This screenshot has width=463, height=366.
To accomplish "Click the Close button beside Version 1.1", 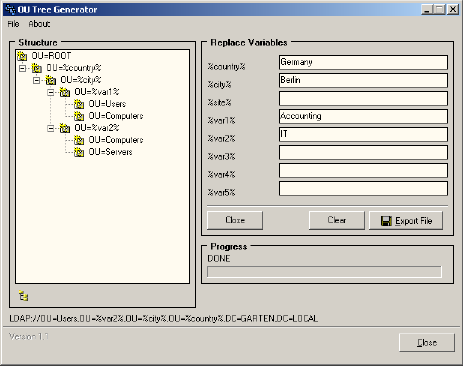I will click(x=427, y=342).
